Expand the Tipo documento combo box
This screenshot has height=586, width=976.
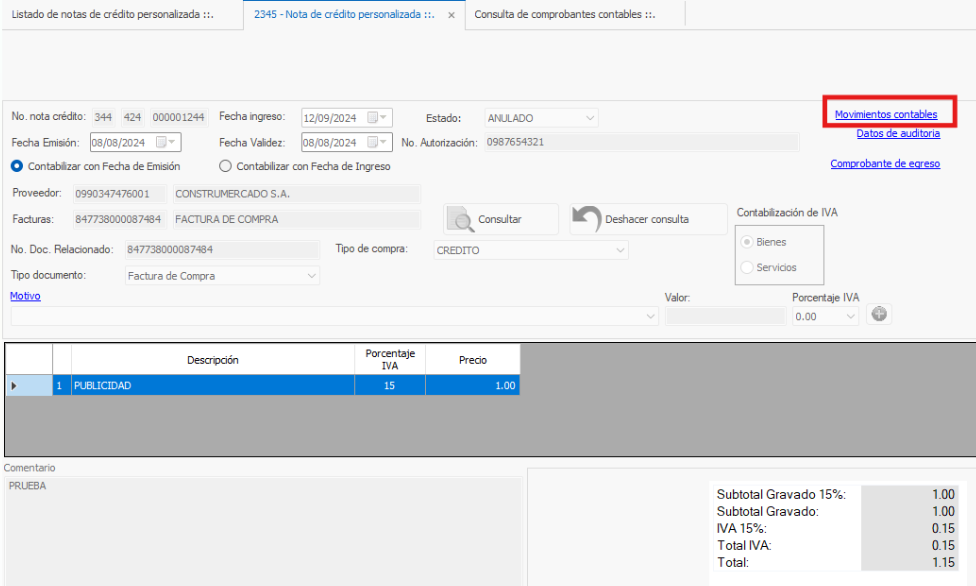tap(311, 276)
